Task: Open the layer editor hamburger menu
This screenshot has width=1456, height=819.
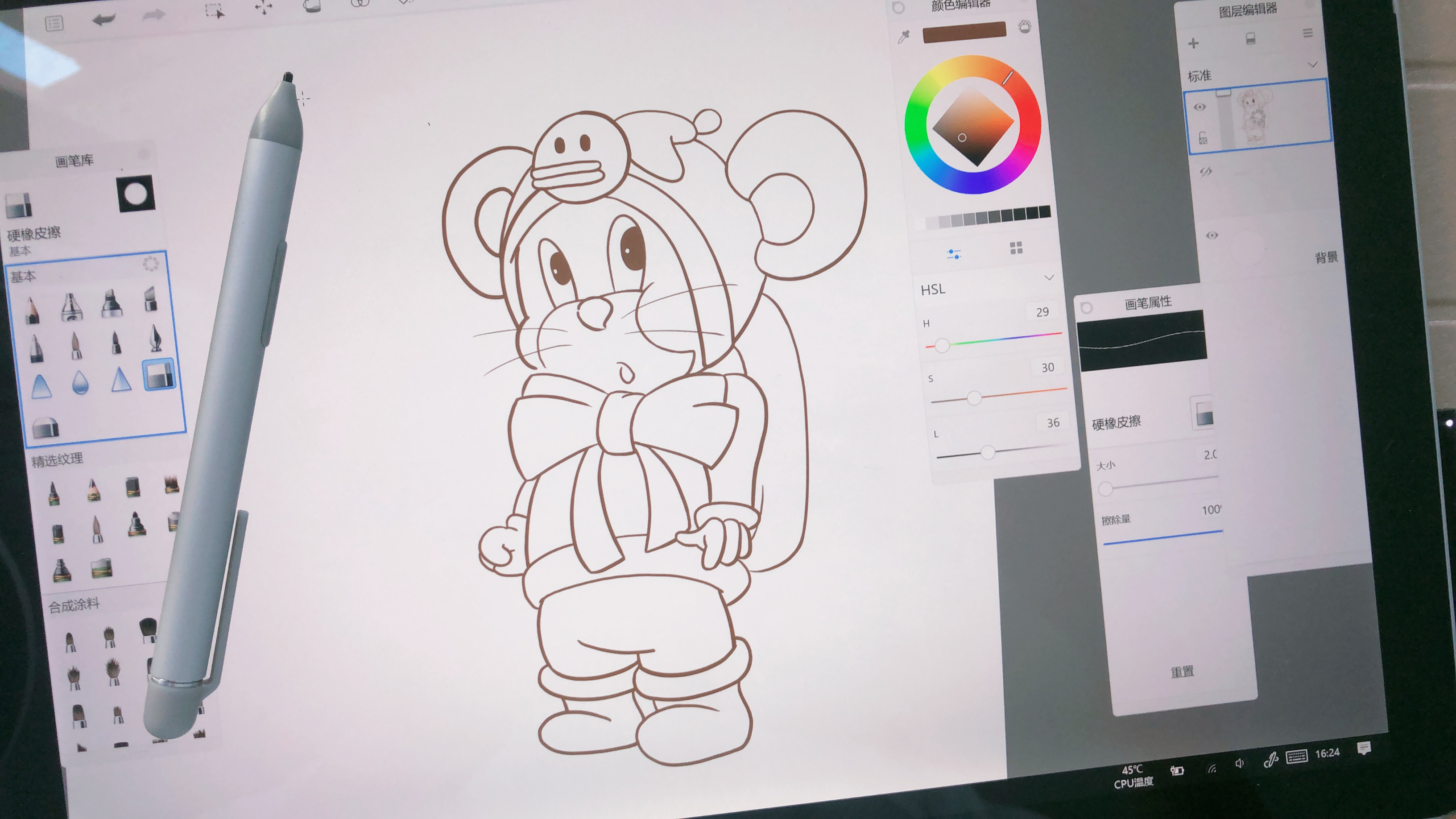Action: pos(1308,33)
